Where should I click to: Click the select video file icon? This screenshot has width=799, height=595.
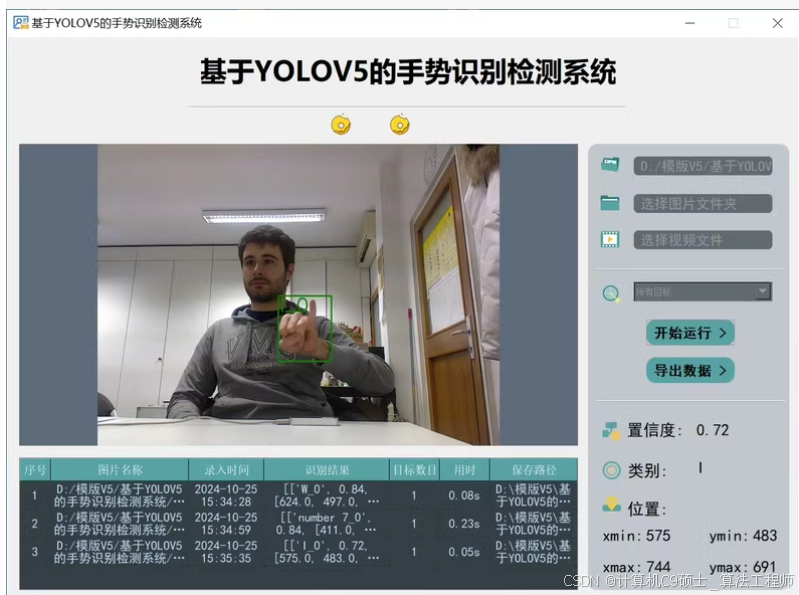pos(610,239)
